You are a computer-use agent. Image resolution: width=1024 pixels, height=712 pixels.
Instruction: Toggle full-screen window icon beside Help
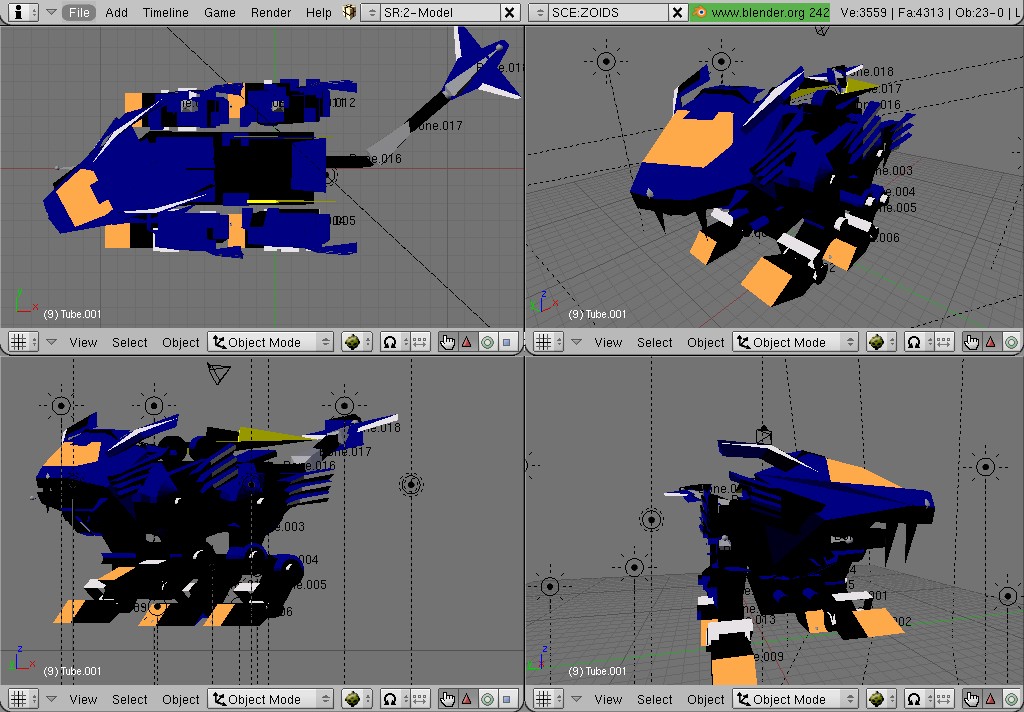pyautogui.click(x=349, y=12)
